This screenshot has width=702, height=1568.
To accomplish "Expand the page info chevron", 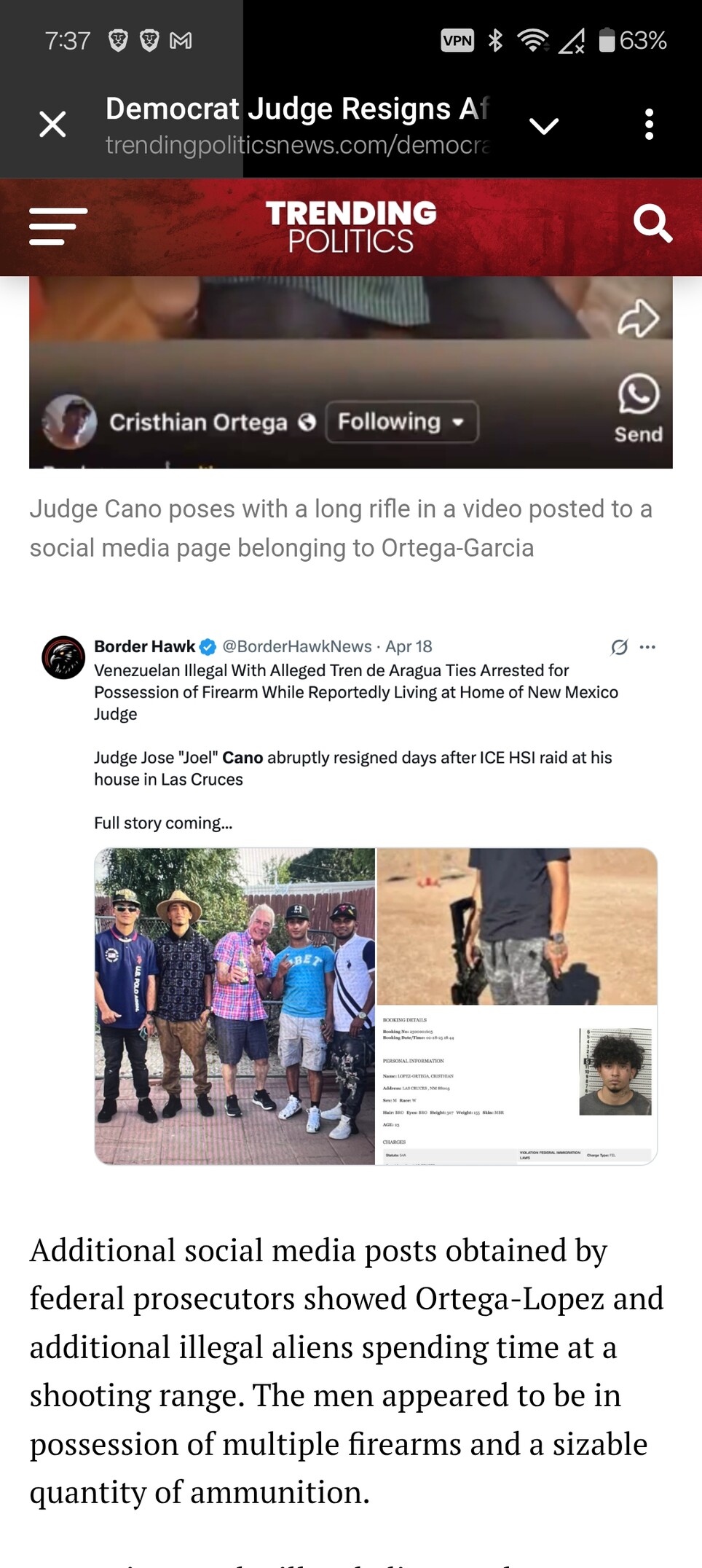I will coord(544,126).
